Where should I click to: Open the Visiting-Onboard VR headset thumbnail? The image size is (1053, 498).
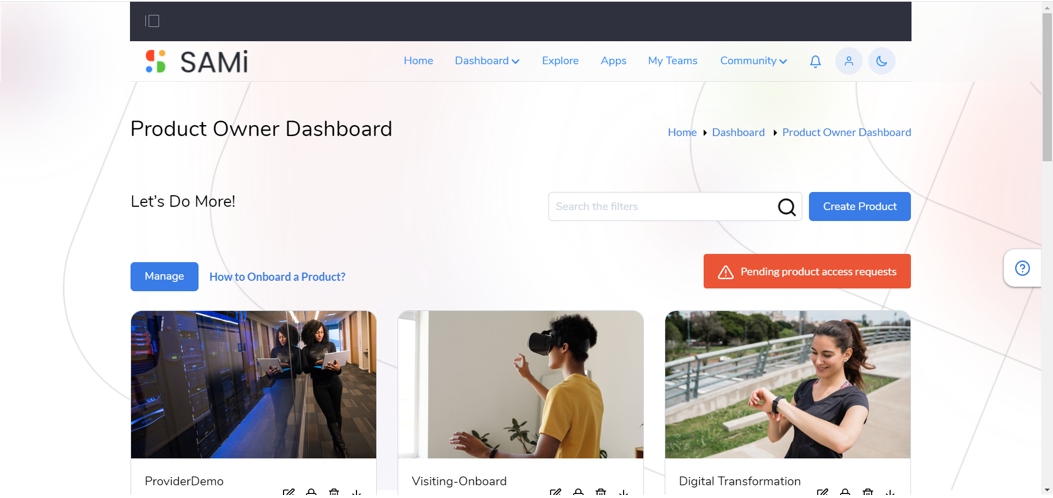pos(520,385)
